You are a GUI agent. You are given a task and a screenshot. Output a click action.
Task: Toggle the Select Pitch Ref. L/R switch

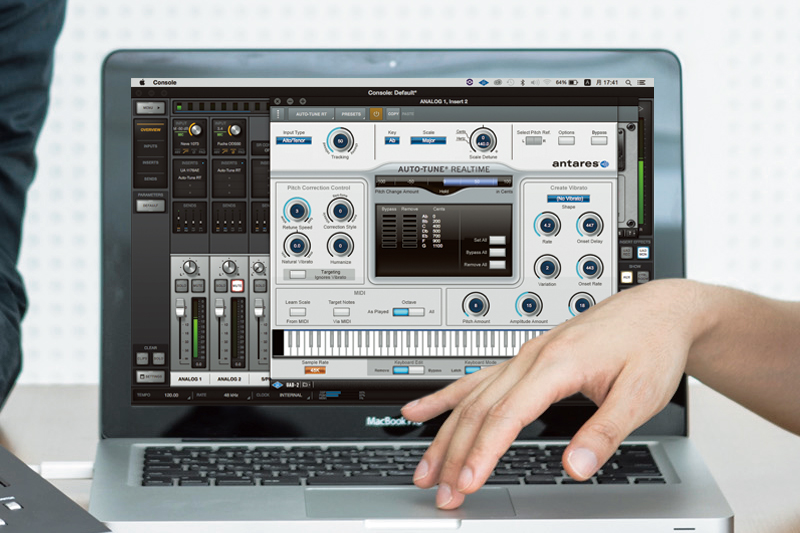[x=533, y=141]
